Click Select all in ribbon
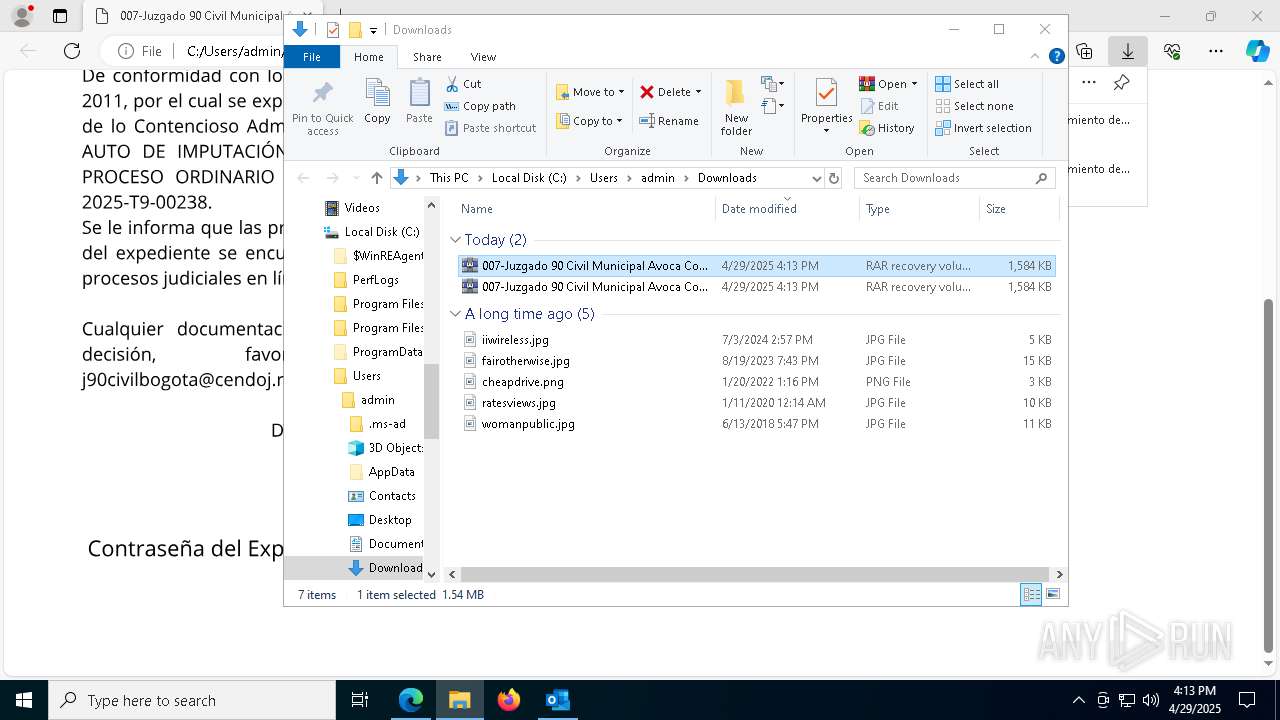Viewport: 1280px width, 720px height. [967, 84]
